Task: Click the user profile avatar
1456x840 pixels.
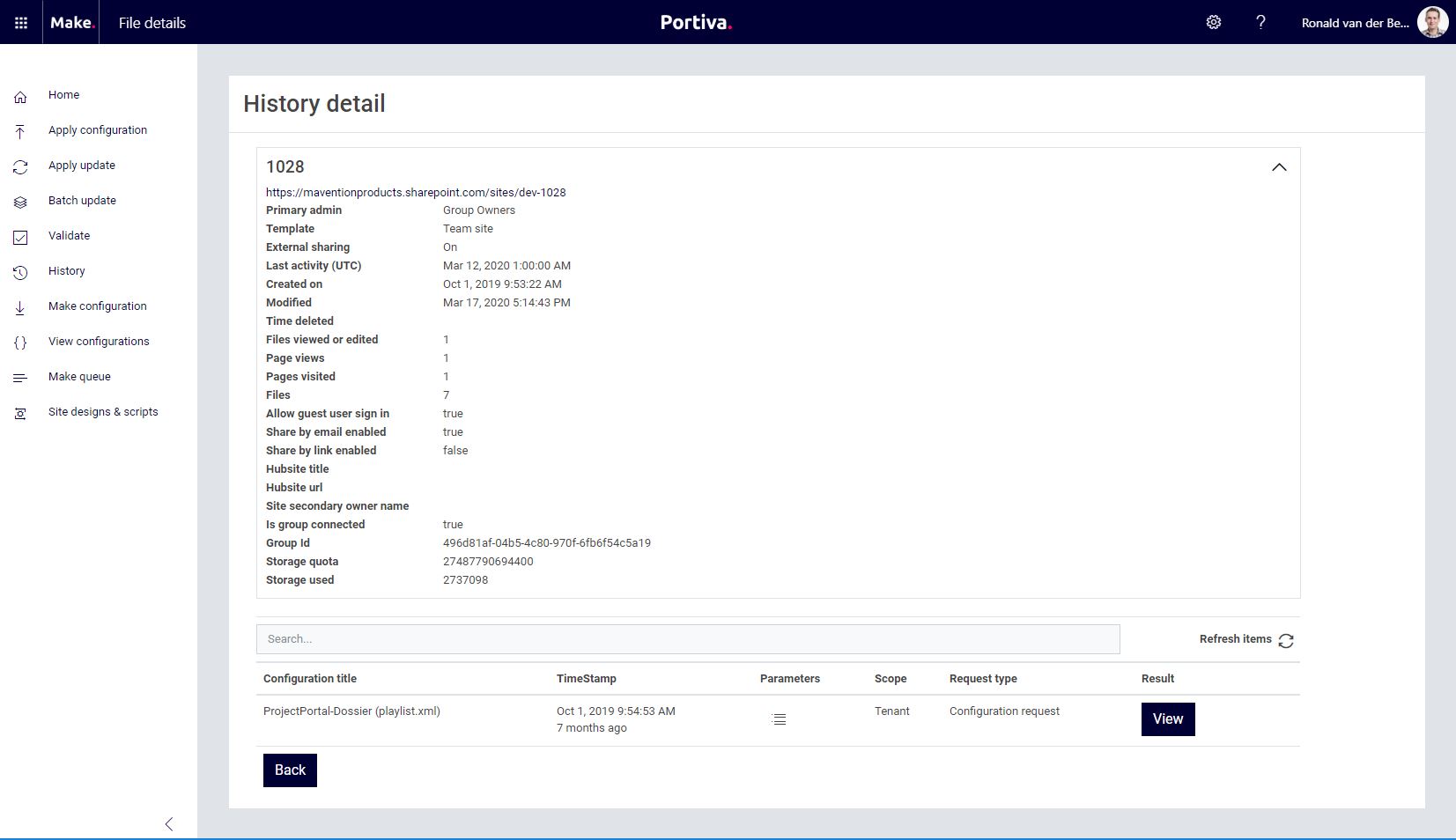Action: pos(1431,23)
